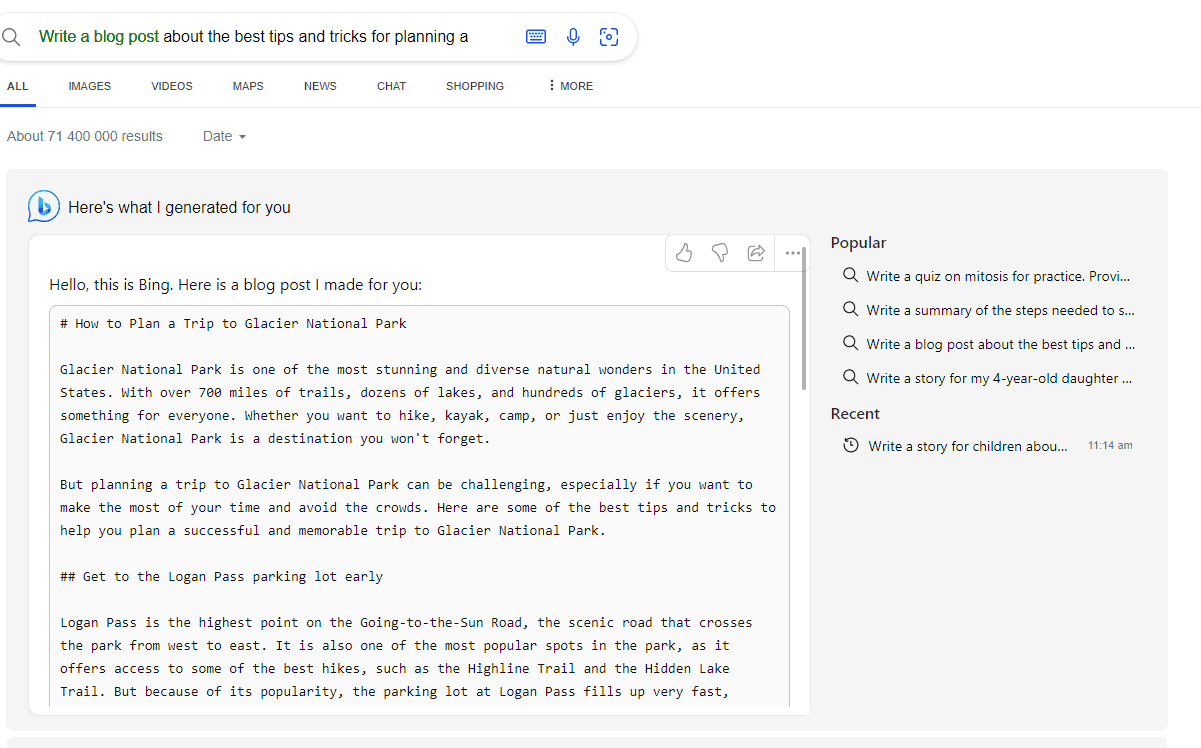Screen dimensions: 1201x748
Task: Click the magnifying glass search icon
Action: click(12, 37)
